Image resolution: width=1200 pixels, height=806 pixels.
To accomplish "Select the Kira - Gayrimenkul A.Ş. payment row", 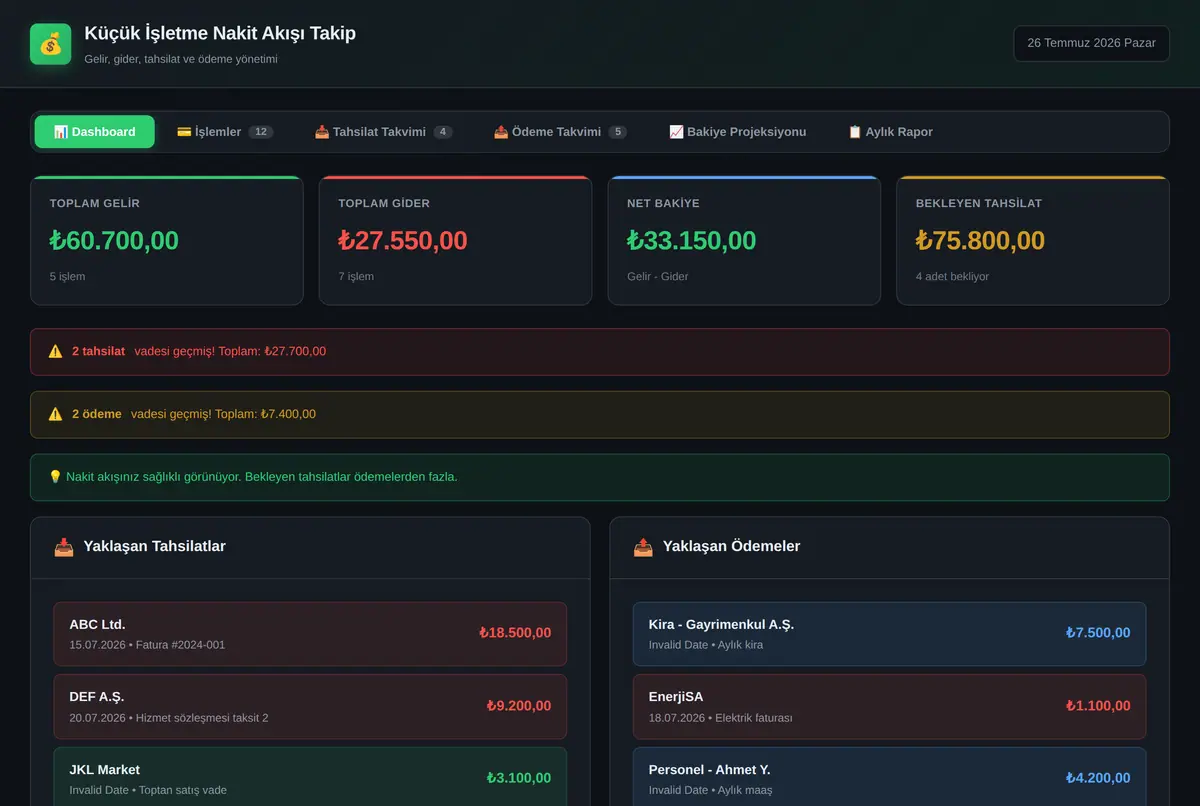I will pos(889,634).
